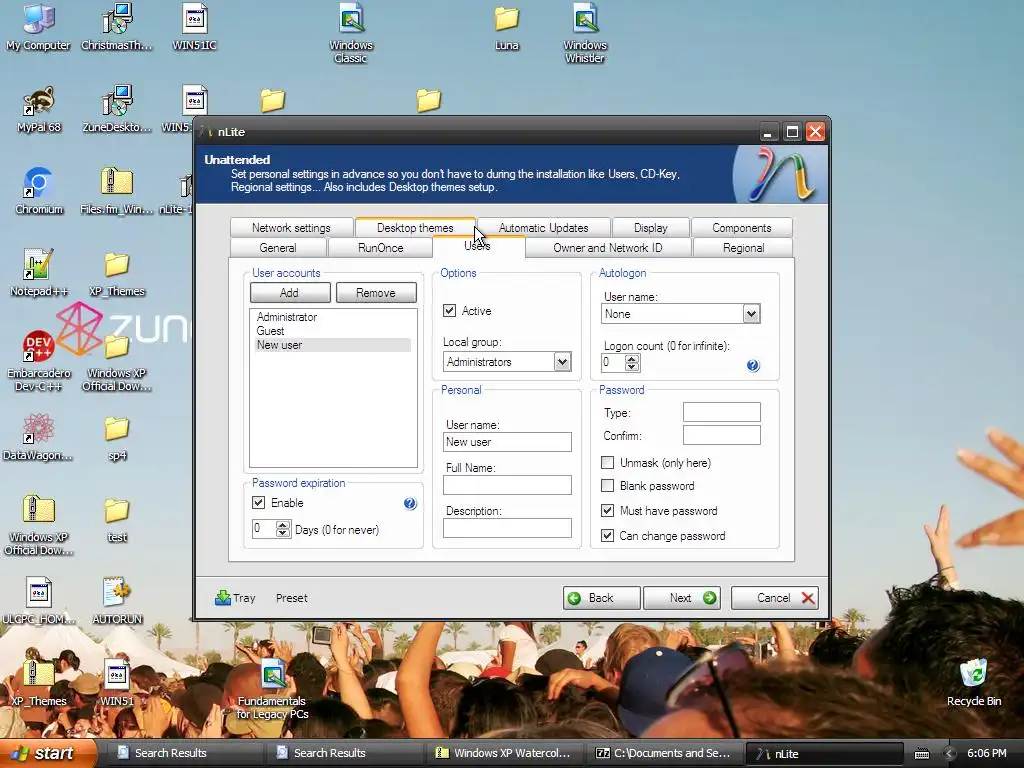
Task: Open the Luna folder
Action: (x=506, y=27)
